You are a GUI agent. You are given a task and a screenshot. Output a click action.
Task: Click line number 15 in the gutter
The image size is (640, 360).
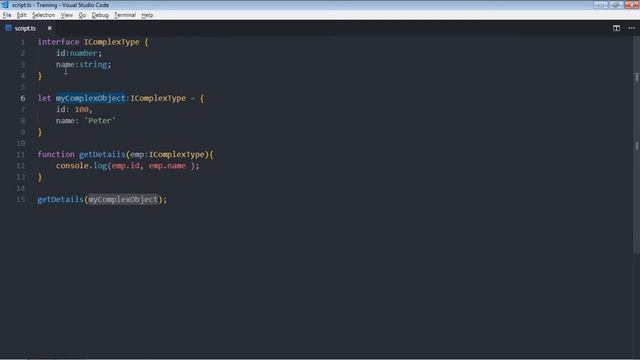click(20, 200)
